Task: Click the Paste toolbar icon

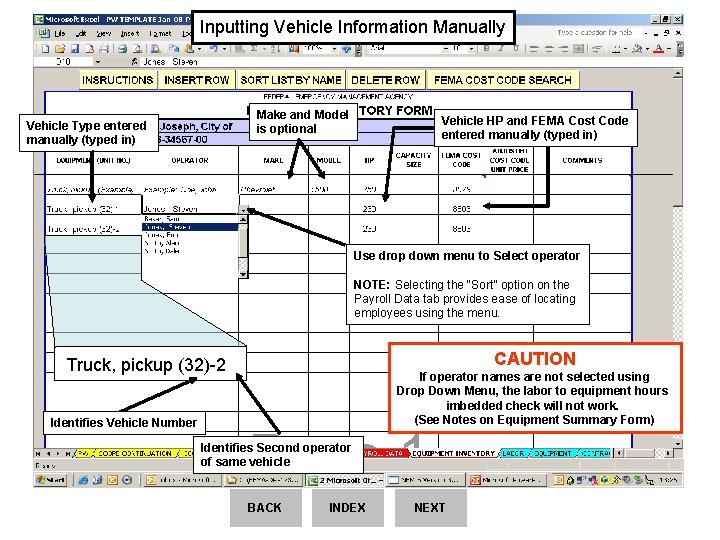Action: pos(189,49)
